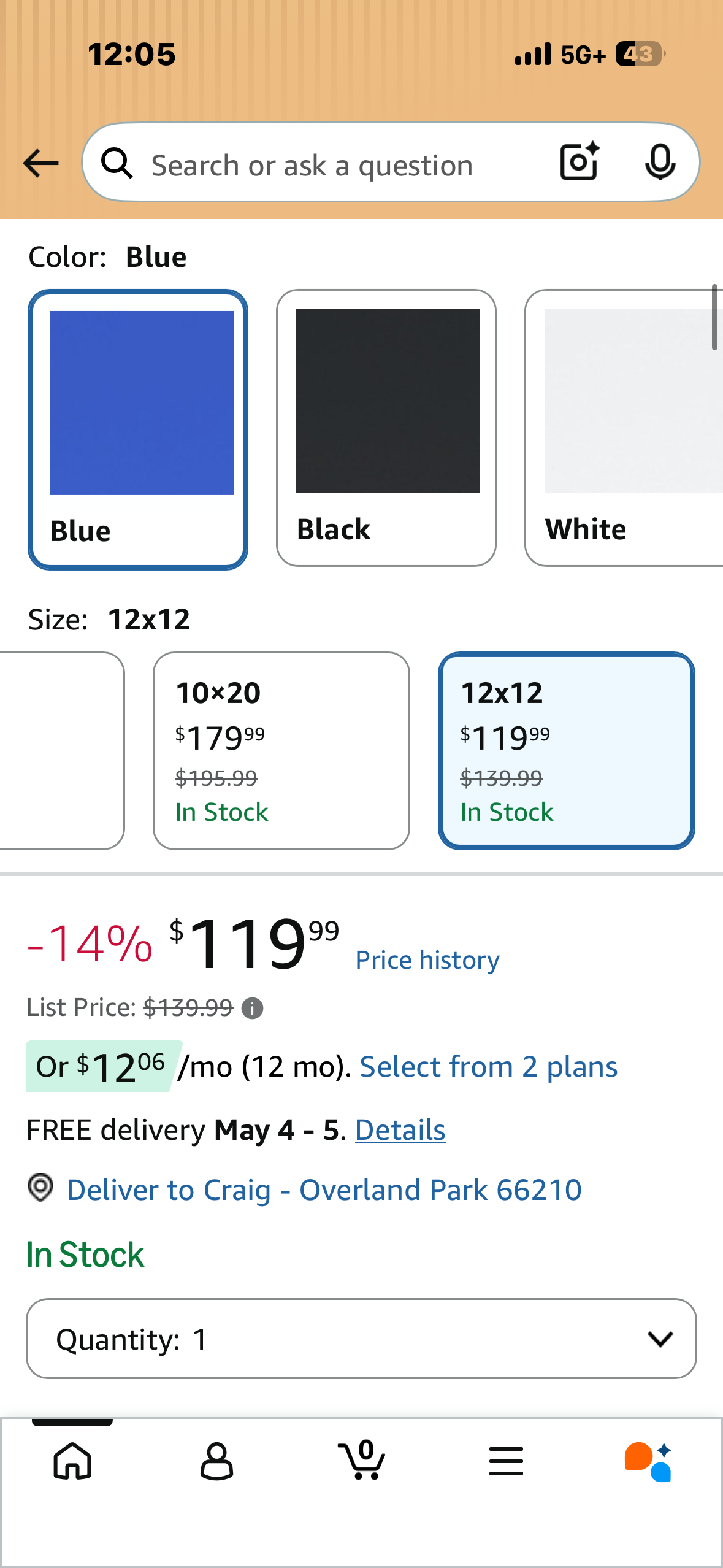Open the account profile icon
This screenshot has width=723, height=1568.
(216, 1461)
